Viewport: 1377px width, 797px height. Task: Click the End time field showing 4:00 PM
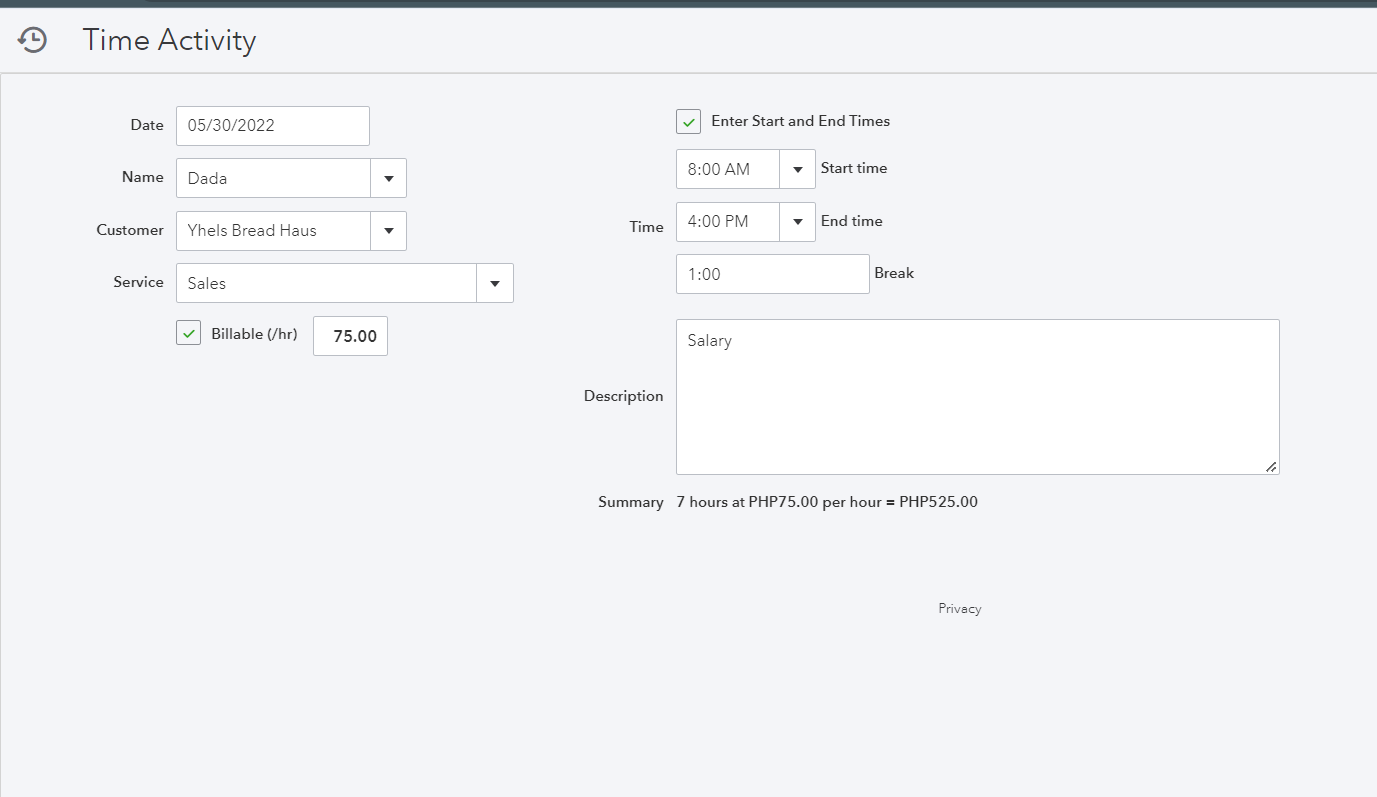click(726, 222)
